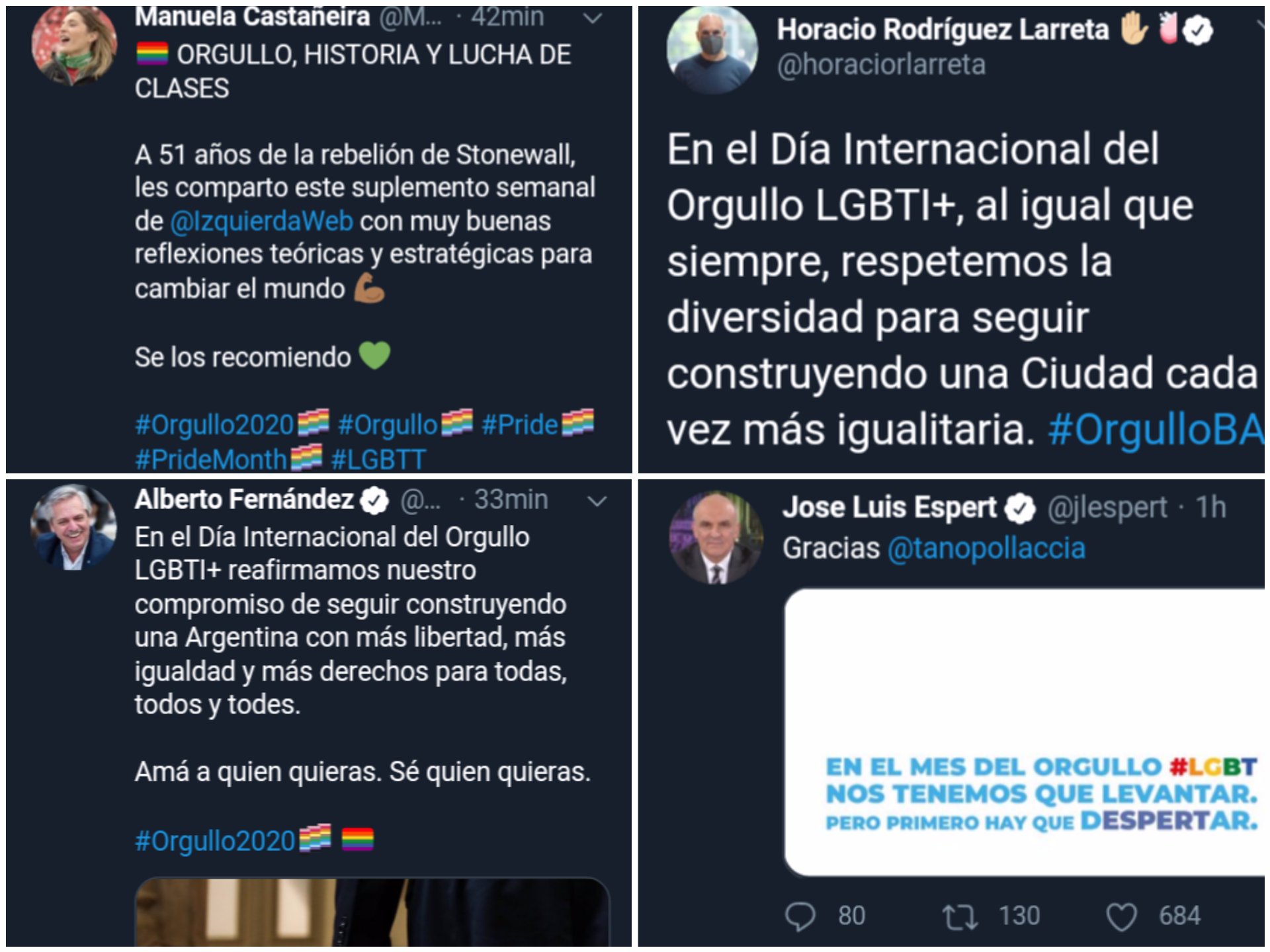Open the @IzquierdaWeb mention link
Screen dimensions: 1270x952
pyautogui.click(x=262, y=221)
